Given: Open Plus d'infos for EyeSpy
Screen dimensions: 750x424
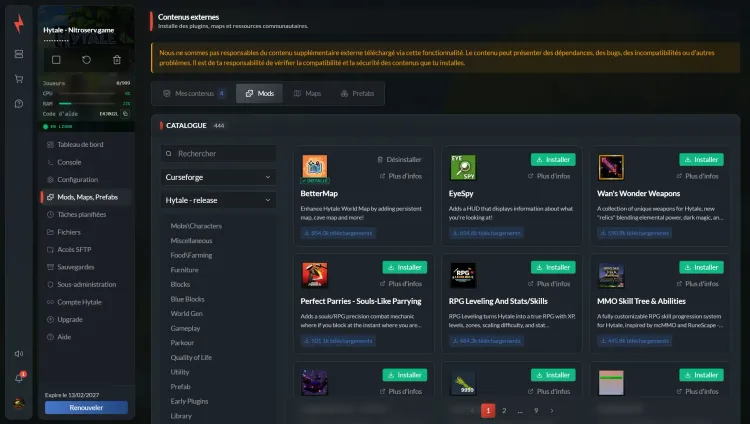Looking at the screenshot, I should 549,176.
